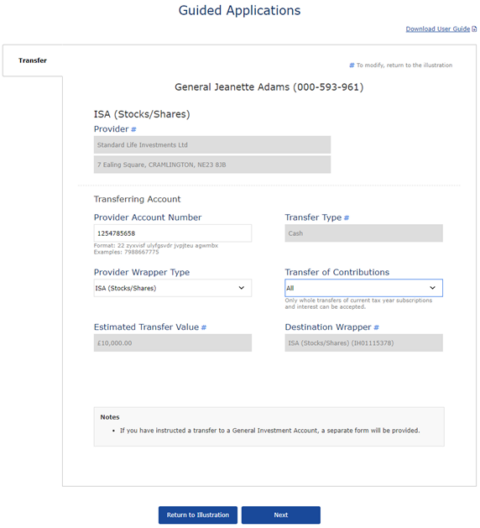The width and height of the screenshot is (480, 528).
Task: Click the hash icon next to Provider
Action: 133,129
